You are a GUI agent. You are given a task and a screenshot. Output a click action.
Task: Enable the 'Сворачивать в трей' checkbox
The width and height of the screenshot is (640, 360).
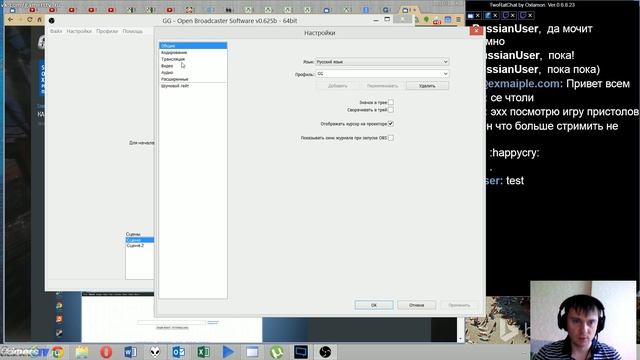point(391,110)
